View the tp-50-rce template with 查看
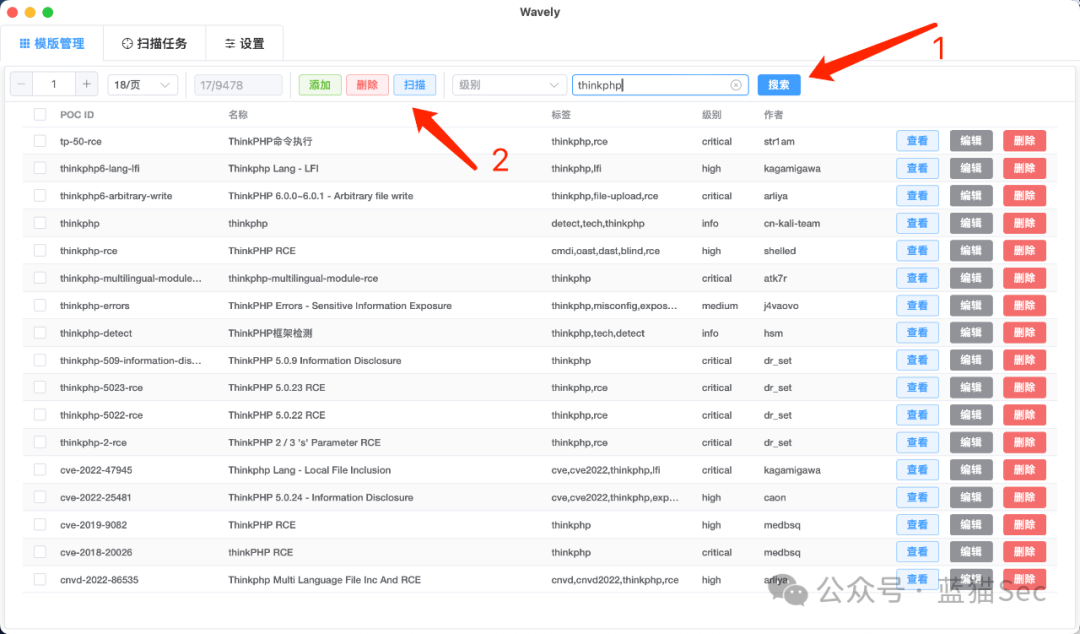1080x634 pixels. point(917,141)
